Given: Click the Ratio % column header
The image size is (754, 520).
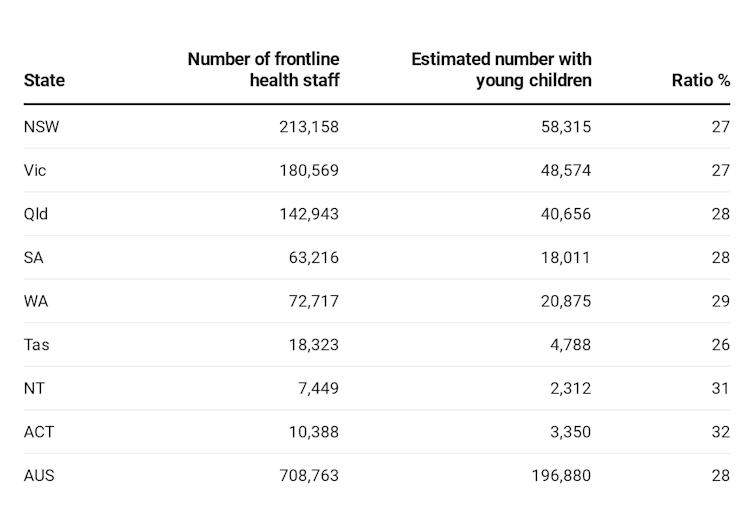Looking at the screenshot, I should pyautogui.click(x=700, y=80).
